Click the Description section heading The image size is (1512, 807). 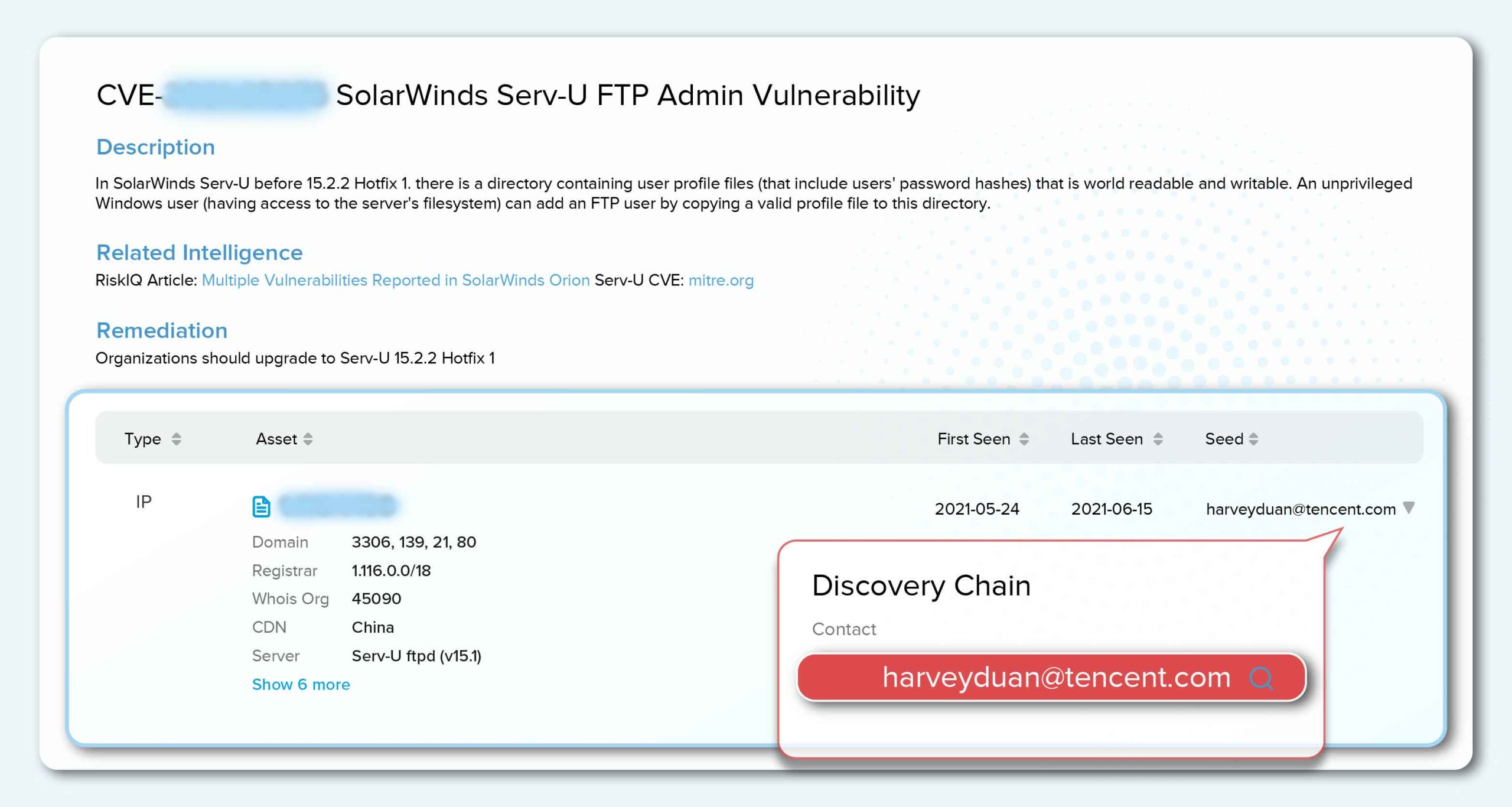coord(155,147)
